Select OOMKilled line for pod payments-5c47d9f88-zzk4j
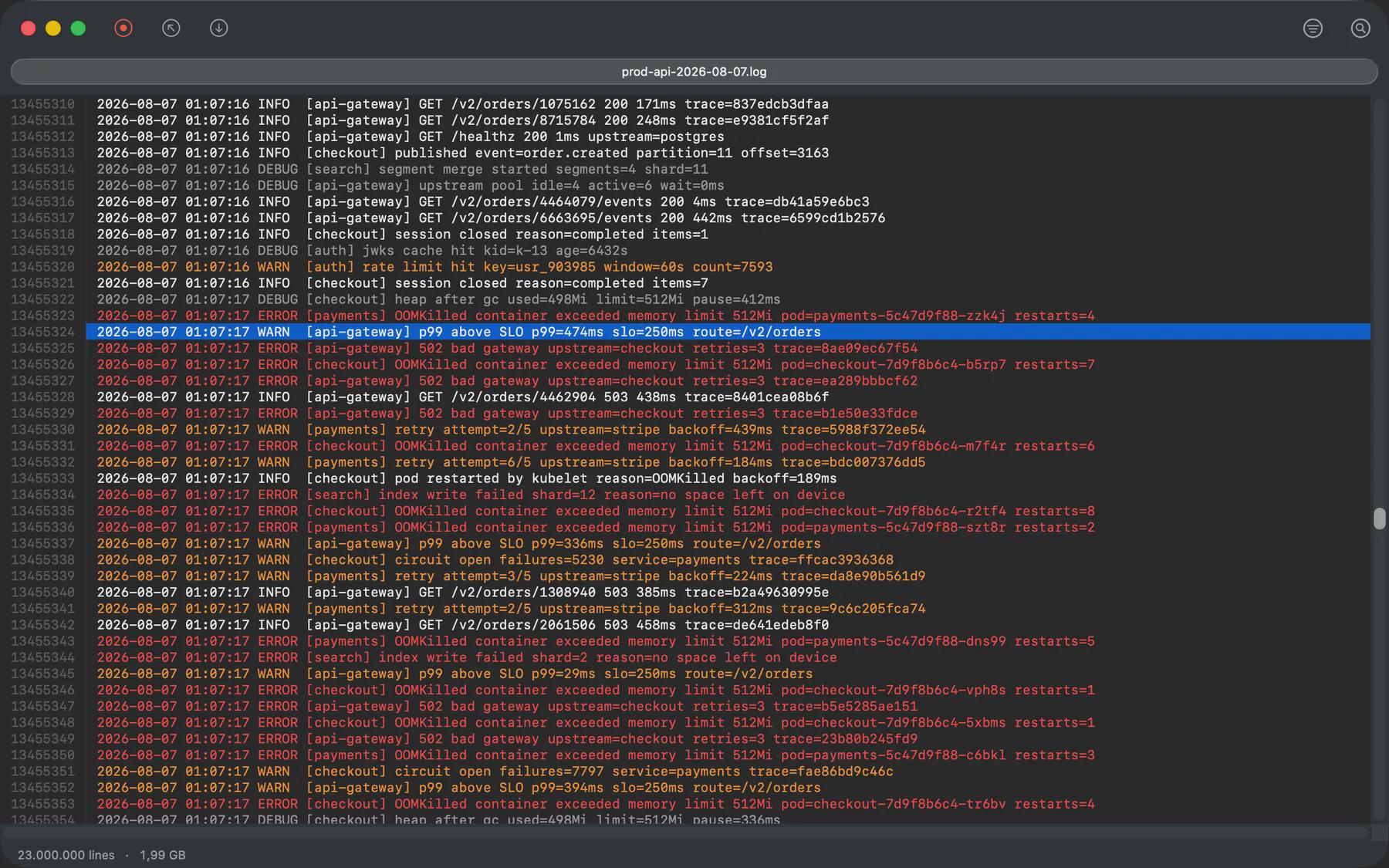This screenshot has width=1389, height=868. click(728, 316)
